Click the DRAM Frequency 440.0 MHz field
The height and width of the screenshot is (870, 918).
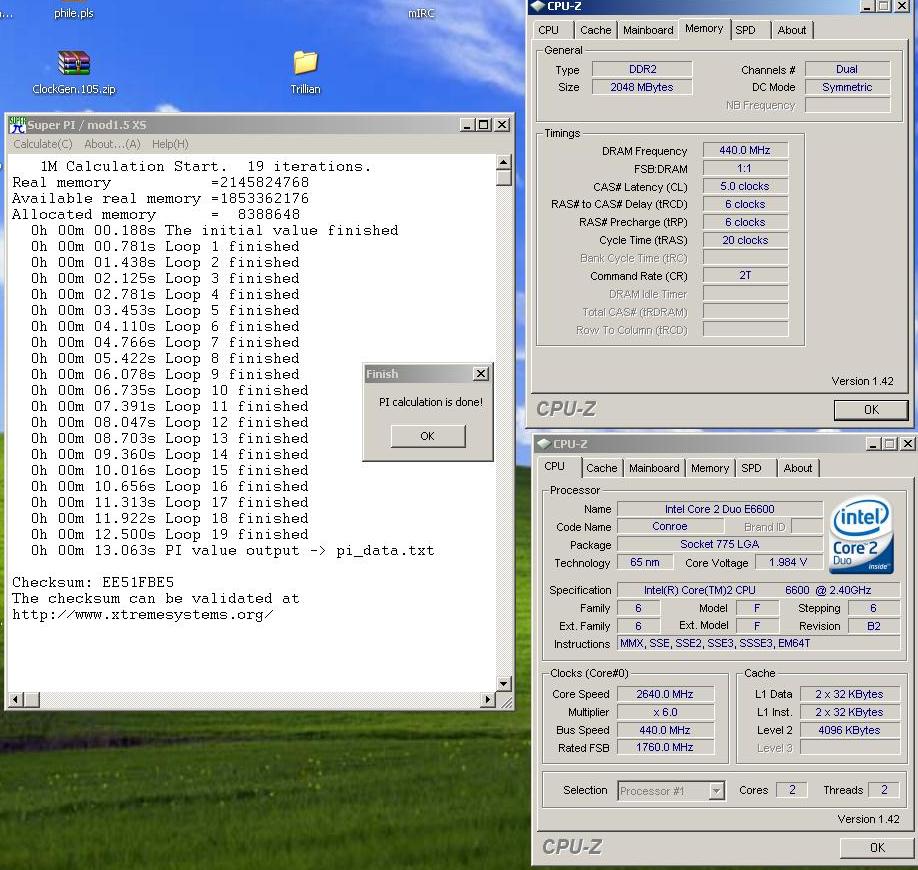coord(745,150)
